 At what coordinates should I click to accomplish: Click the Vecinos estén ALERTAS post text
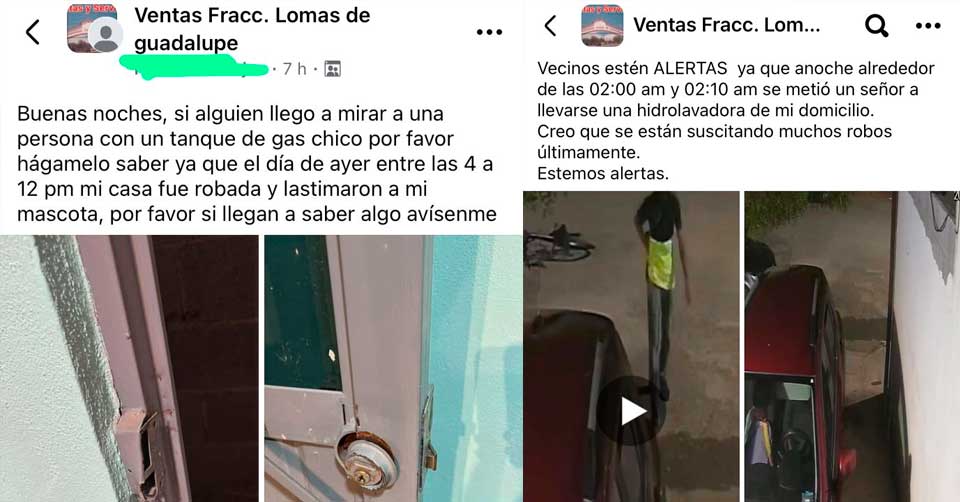736,121
